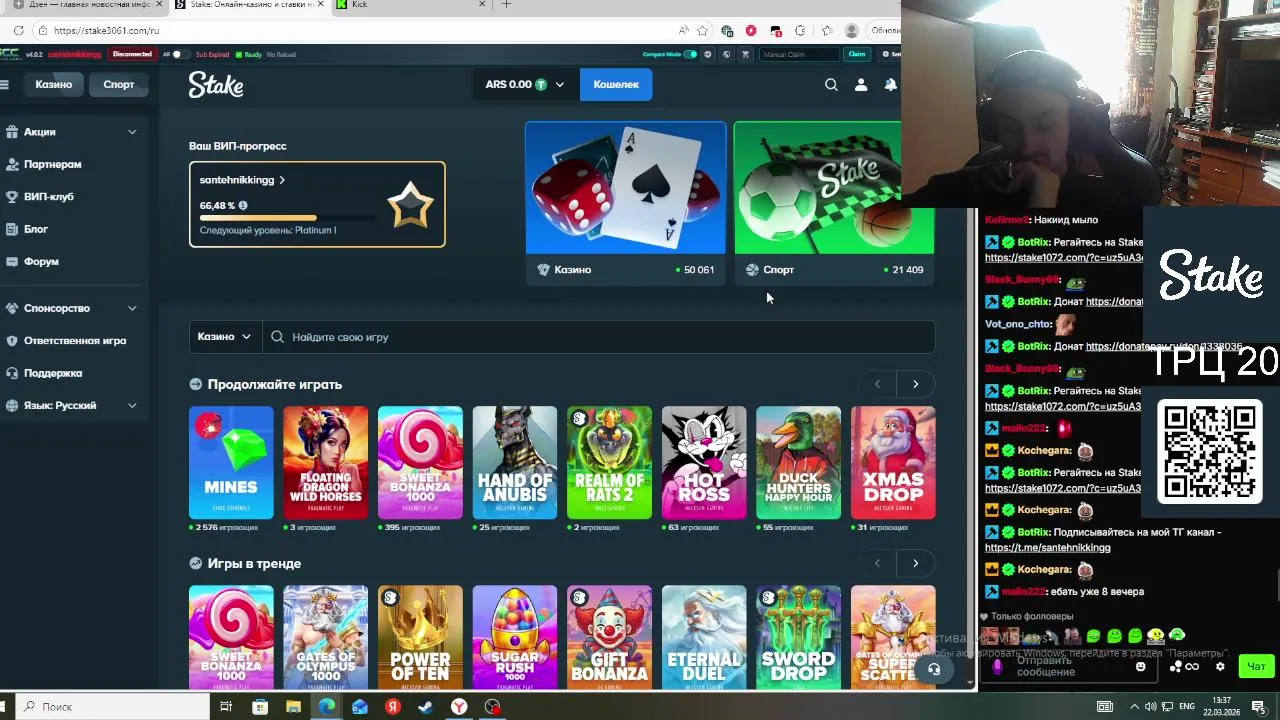Open the Sugar Rush 1000 game thumbnail

coord(515,637)
